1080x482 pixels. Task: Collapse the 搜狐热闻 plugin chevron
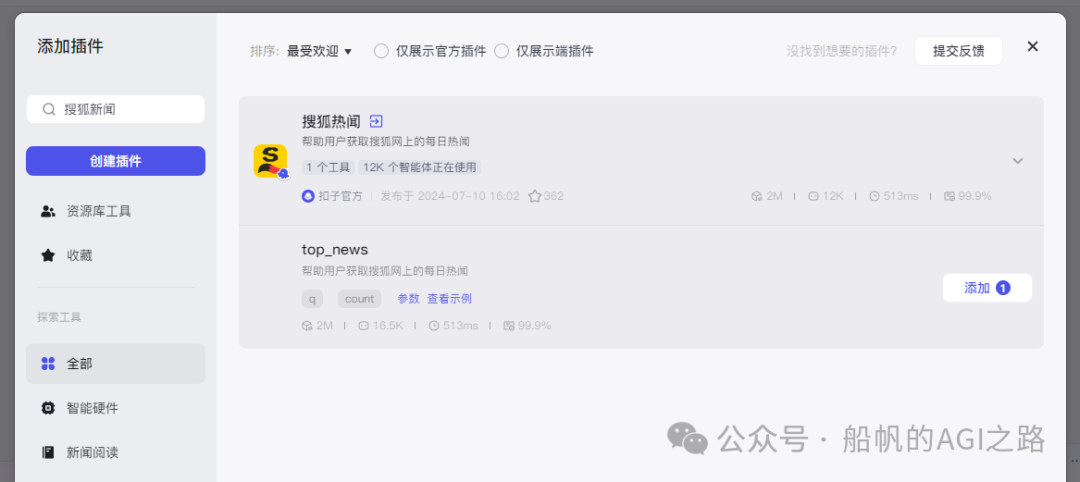[1017, 161]
